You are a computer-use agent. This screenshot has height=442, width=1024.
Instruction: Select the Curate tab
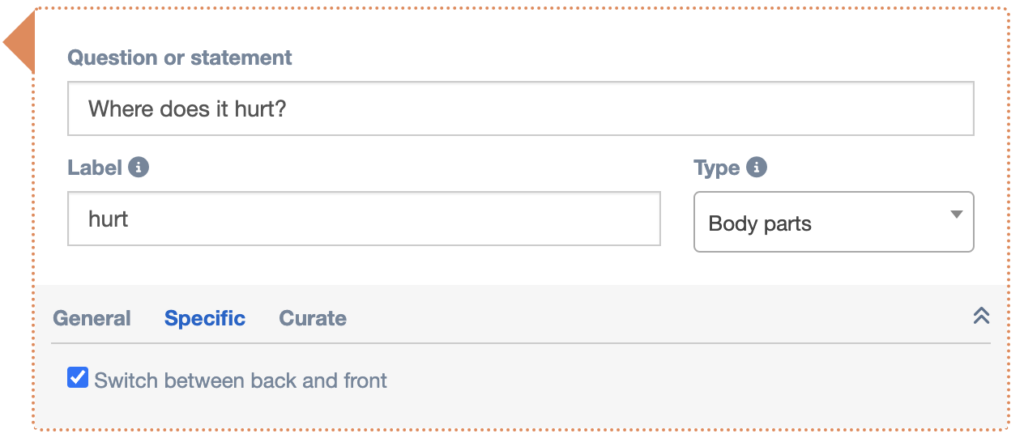coord(313,318)
